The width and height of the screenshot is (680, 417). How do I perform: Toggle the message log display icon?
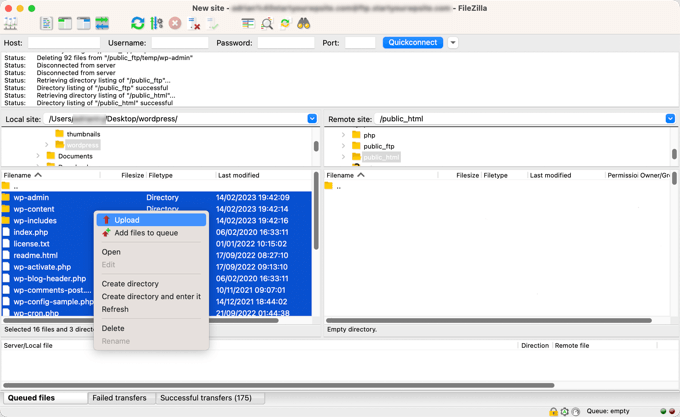pyautogui.click(x=46, y=23)
